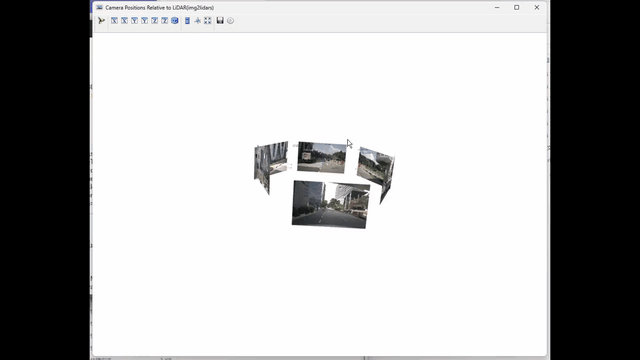The image size is (640, 360).
Task: Set view along the first Z axis button
Action: click(154, 20)
